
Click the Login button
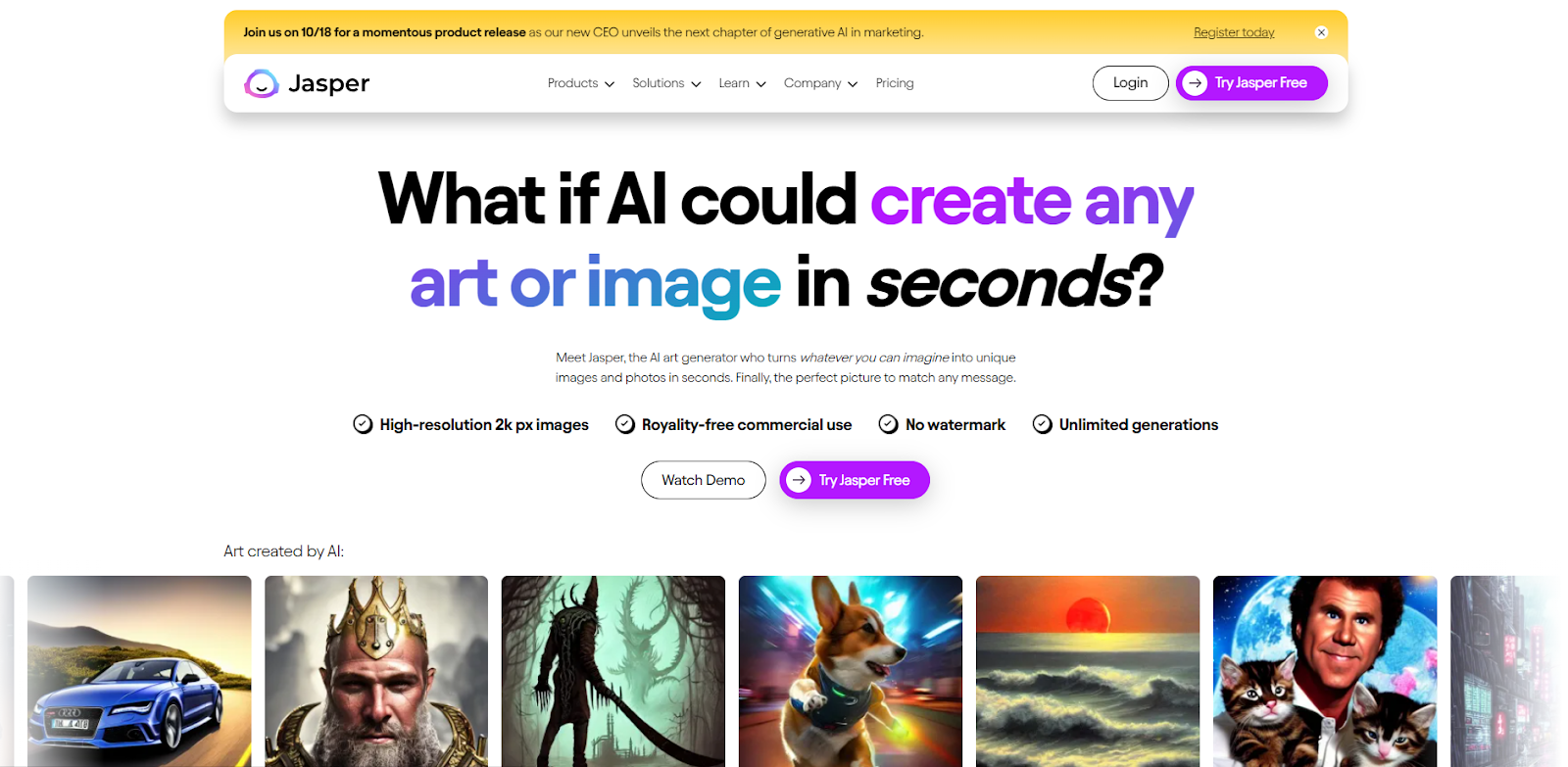pos(1130,83)
